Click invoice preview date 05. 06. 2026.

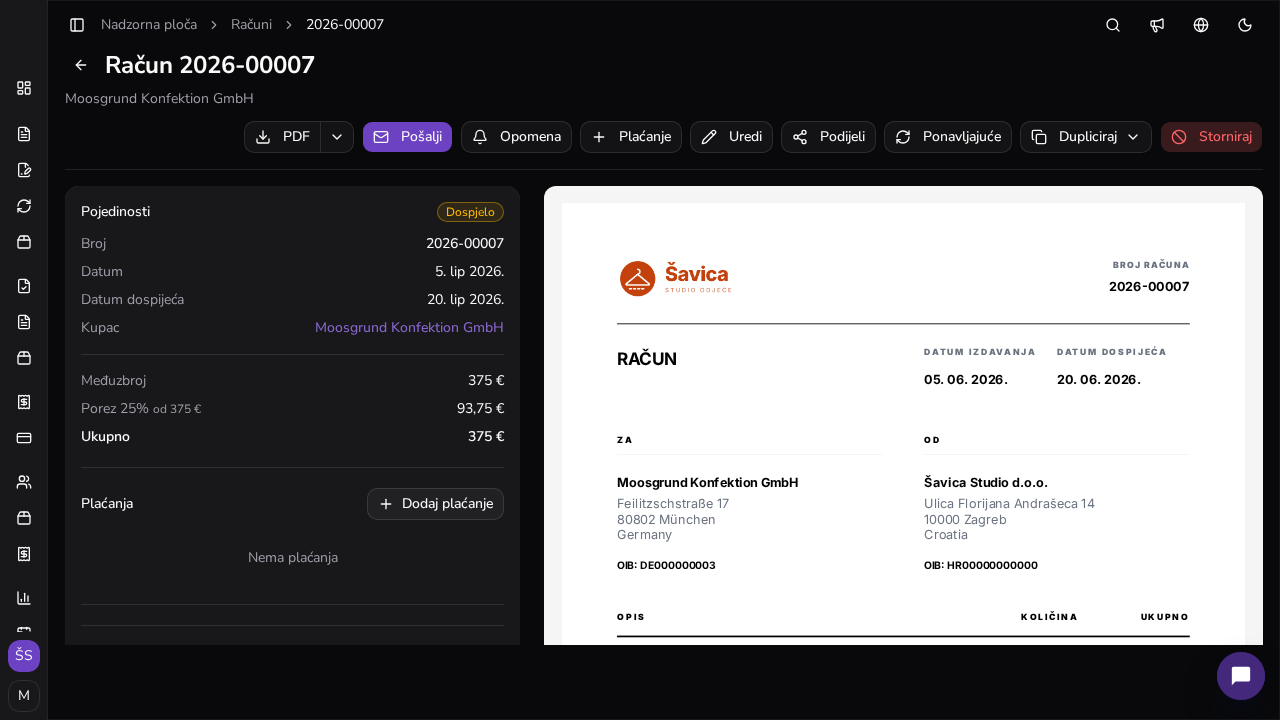[966, 379]
